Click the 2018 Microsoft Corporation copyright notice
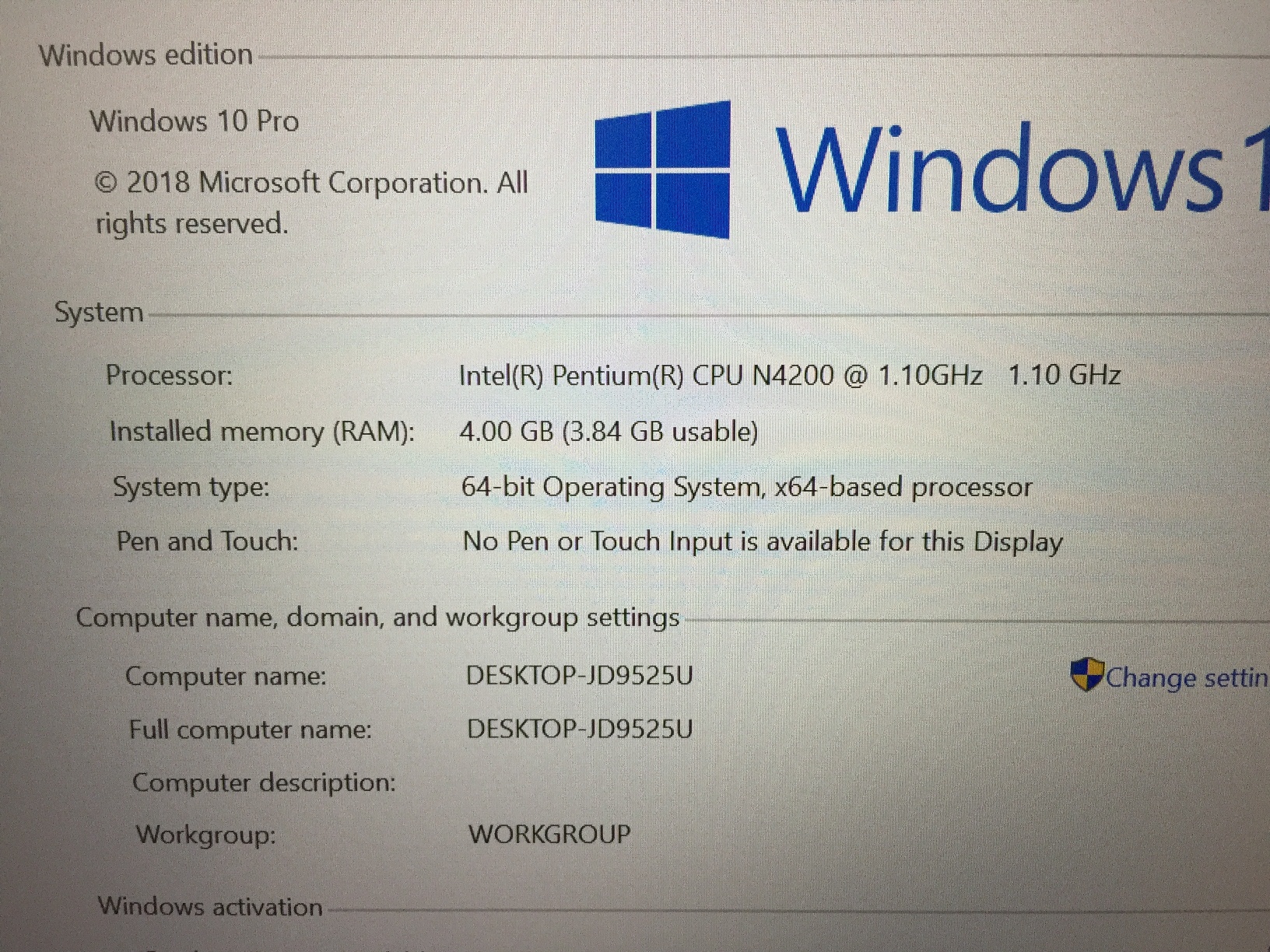 [x=311, y=203]
